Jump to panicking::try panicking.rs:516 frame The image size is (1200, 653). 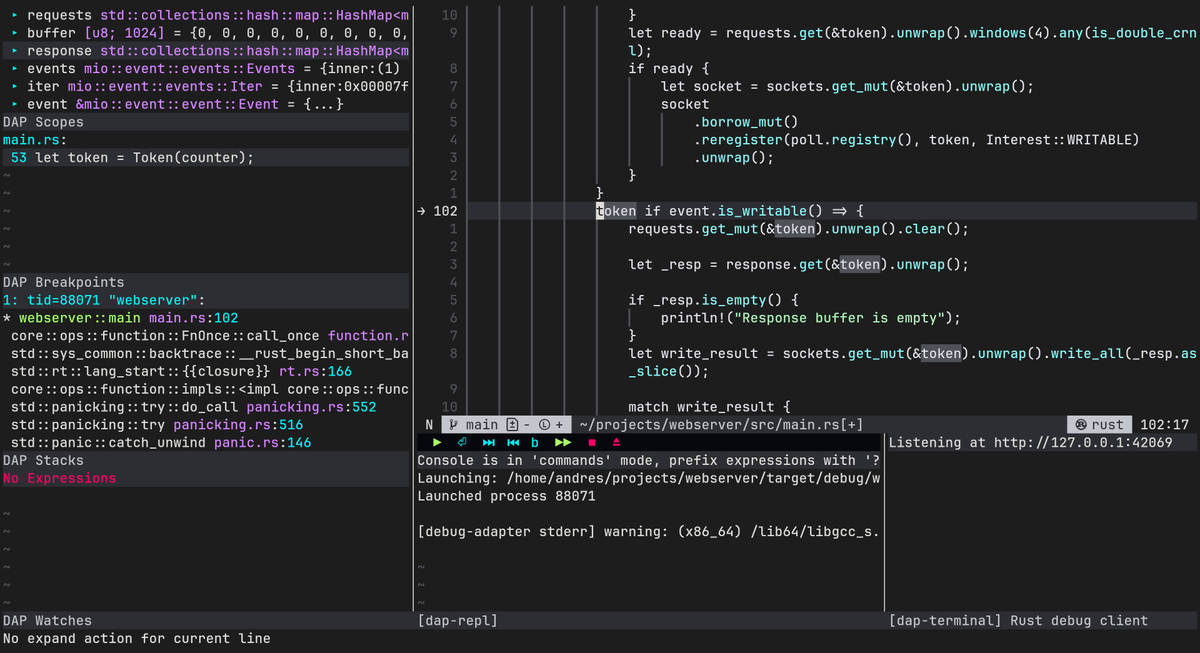click(x=156, y=425)
